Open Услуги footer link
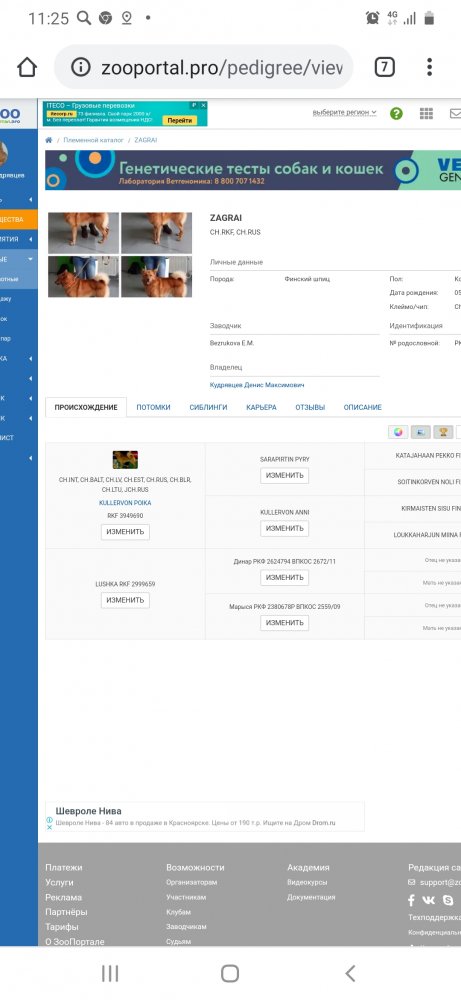The width and height of the screenshot is (461, 1000). 59,882
